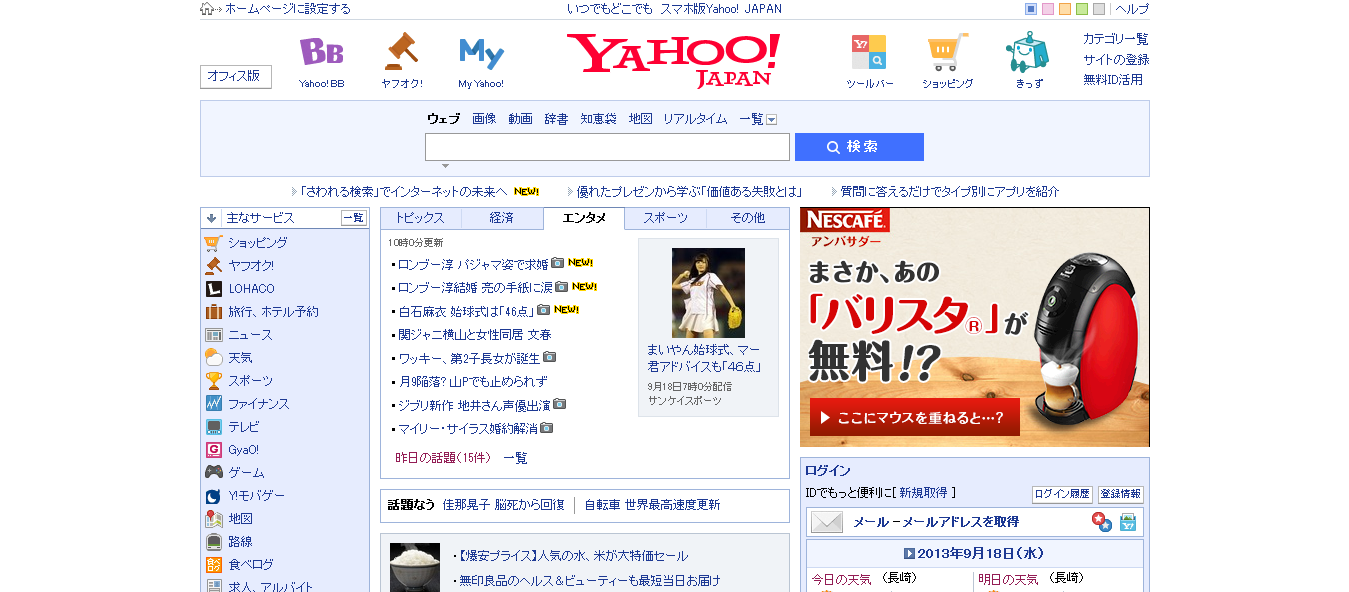Click the Yahoo! JAPAN logo
Image resolution: width=1349 pixels, height=592 pixels.
point(674,60)
